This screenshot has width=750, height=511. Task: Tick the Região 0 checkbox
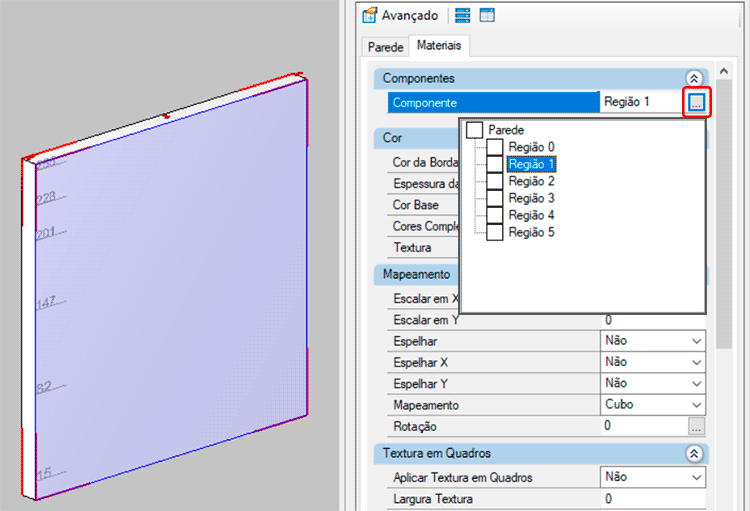495,147
